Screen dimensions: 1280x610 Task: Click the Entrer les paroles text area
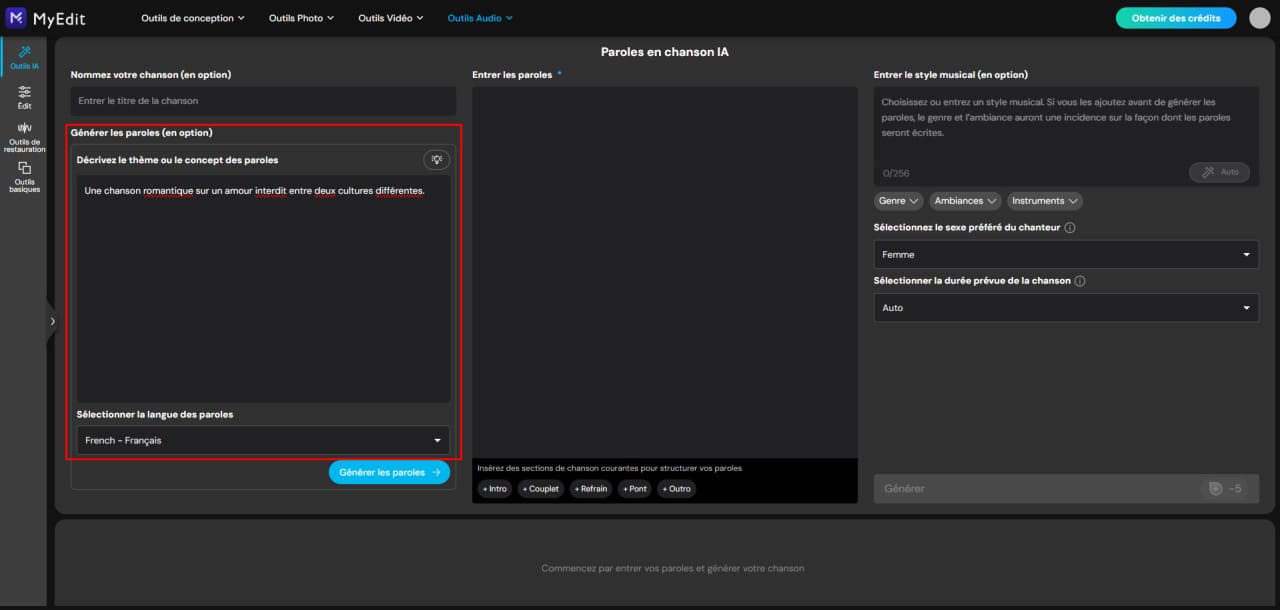(x=665, y=272)
